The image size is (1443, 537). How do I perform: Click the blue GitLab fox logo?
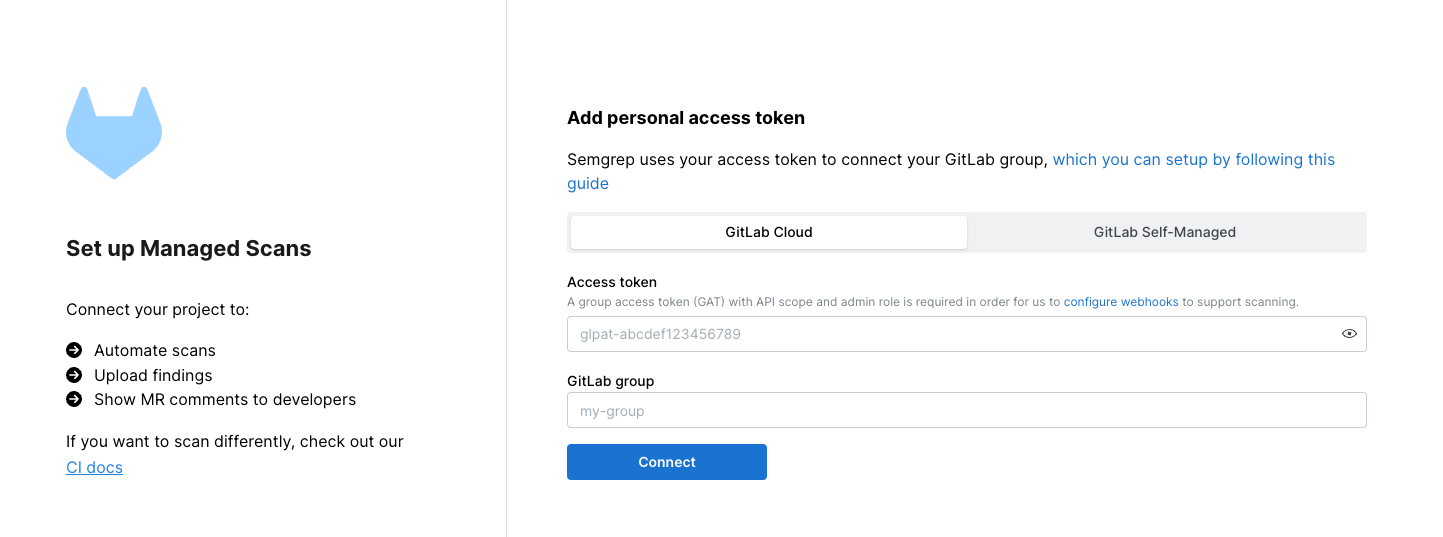[114, 133]
